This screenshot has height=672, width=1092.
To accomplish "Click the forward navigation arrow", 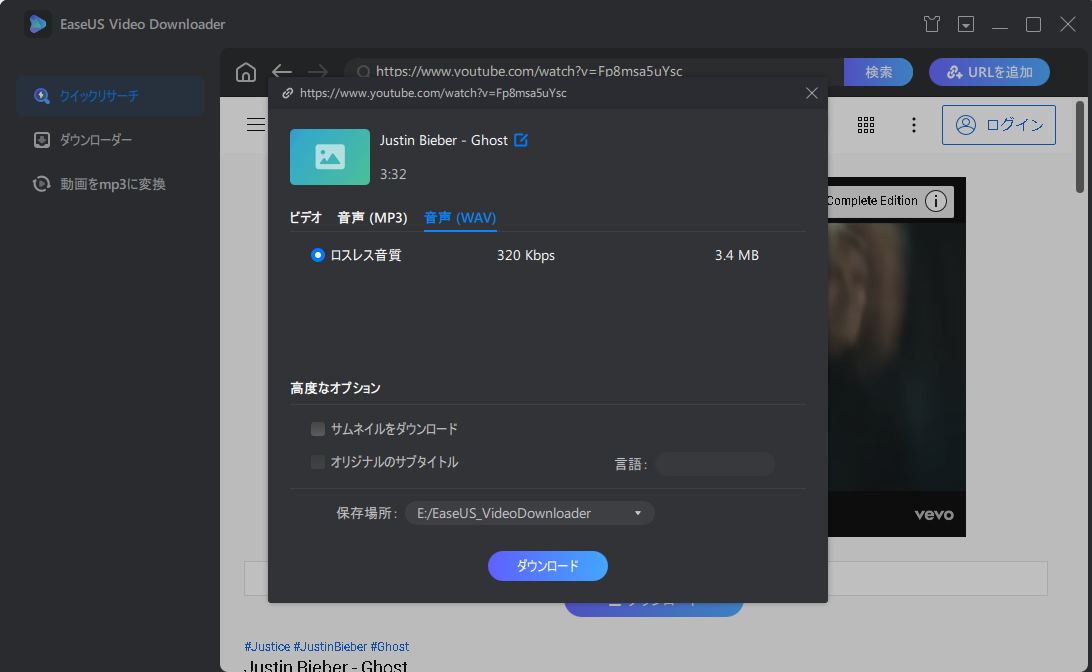I will point(318,71).
